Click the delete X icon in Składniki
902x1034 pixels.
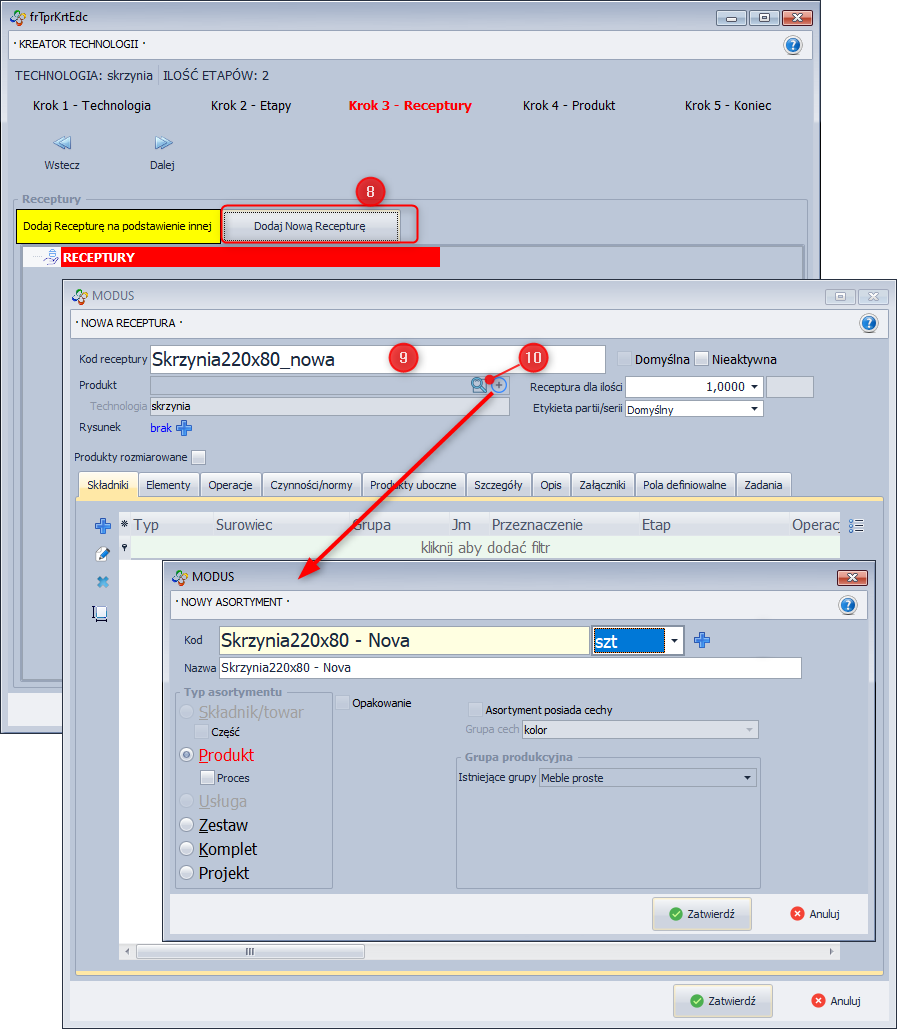click(x=102, y=582)
